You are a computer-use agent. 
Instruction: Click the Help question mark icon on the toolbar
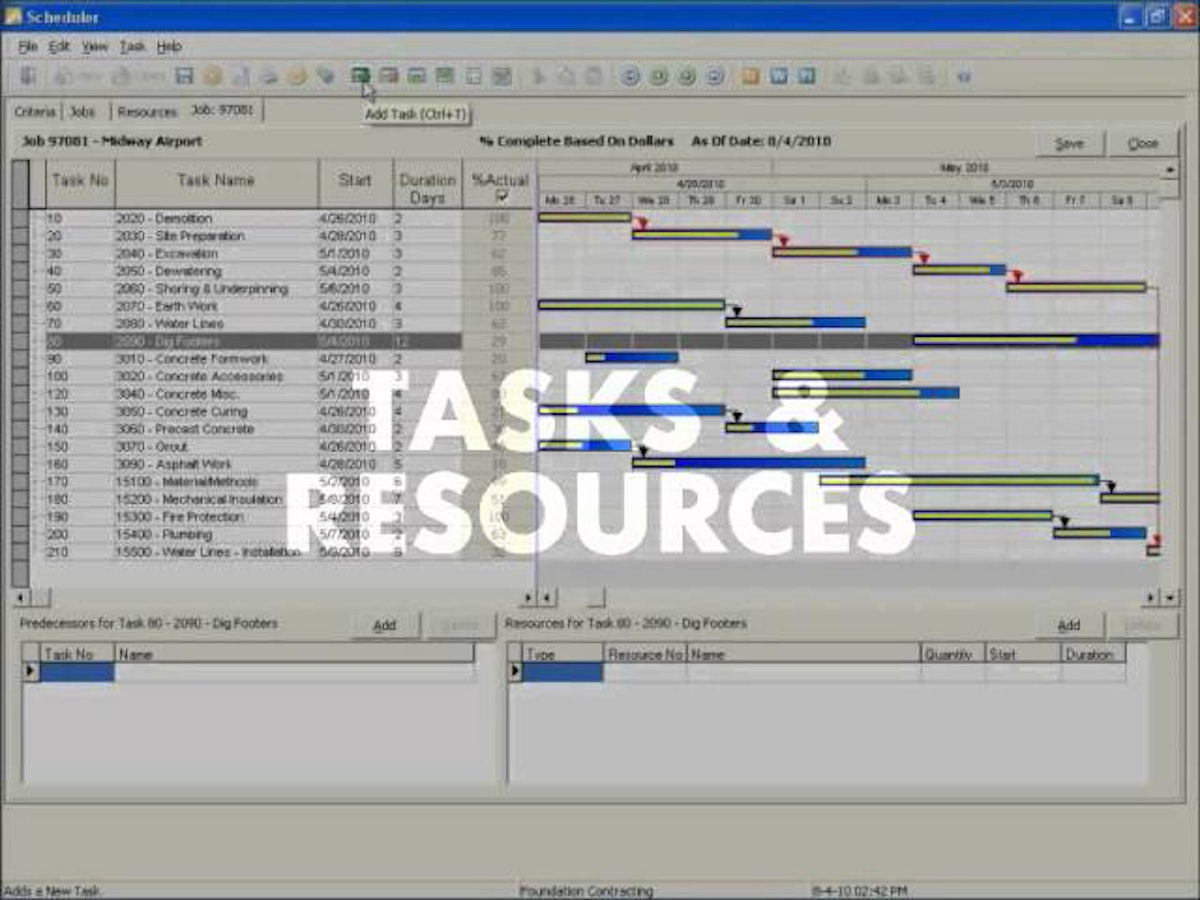click(964, 75)
